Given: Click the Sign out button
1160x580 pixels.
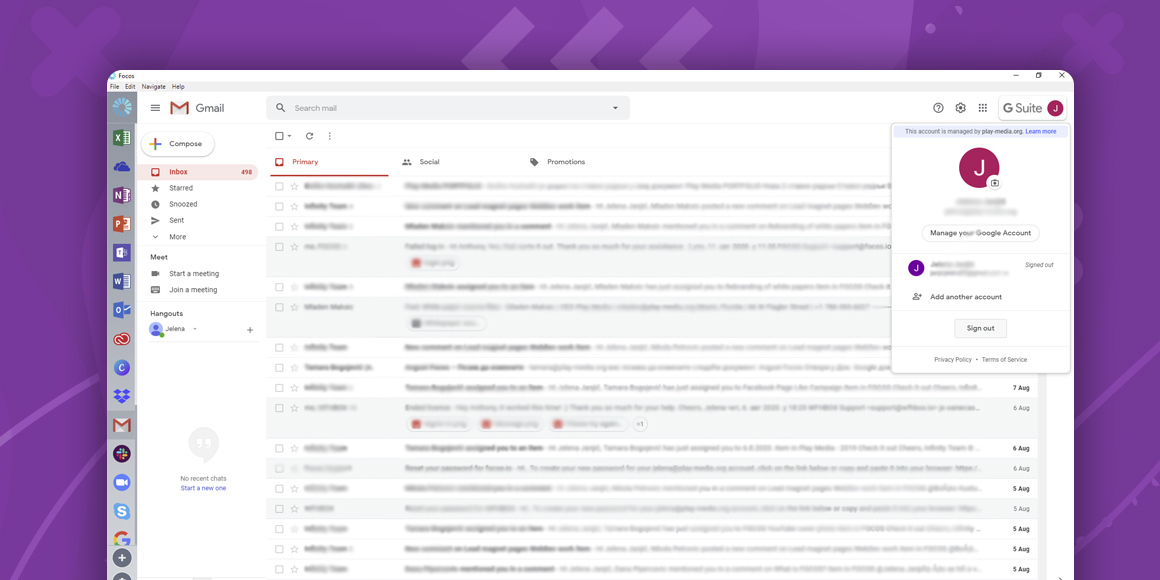Looking at the screenshot, I should pyautogui.click(x=980, y=328).
